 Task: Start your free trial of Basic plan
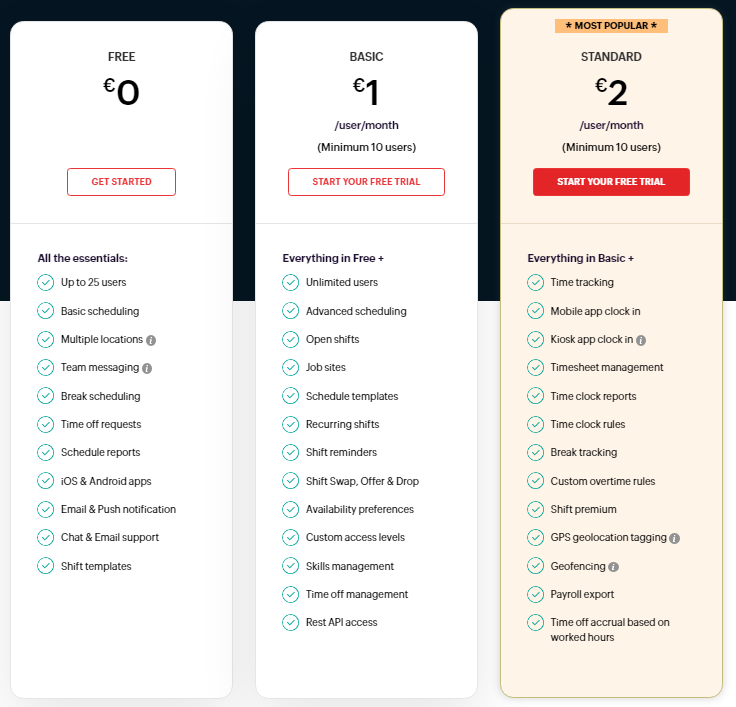366,182
